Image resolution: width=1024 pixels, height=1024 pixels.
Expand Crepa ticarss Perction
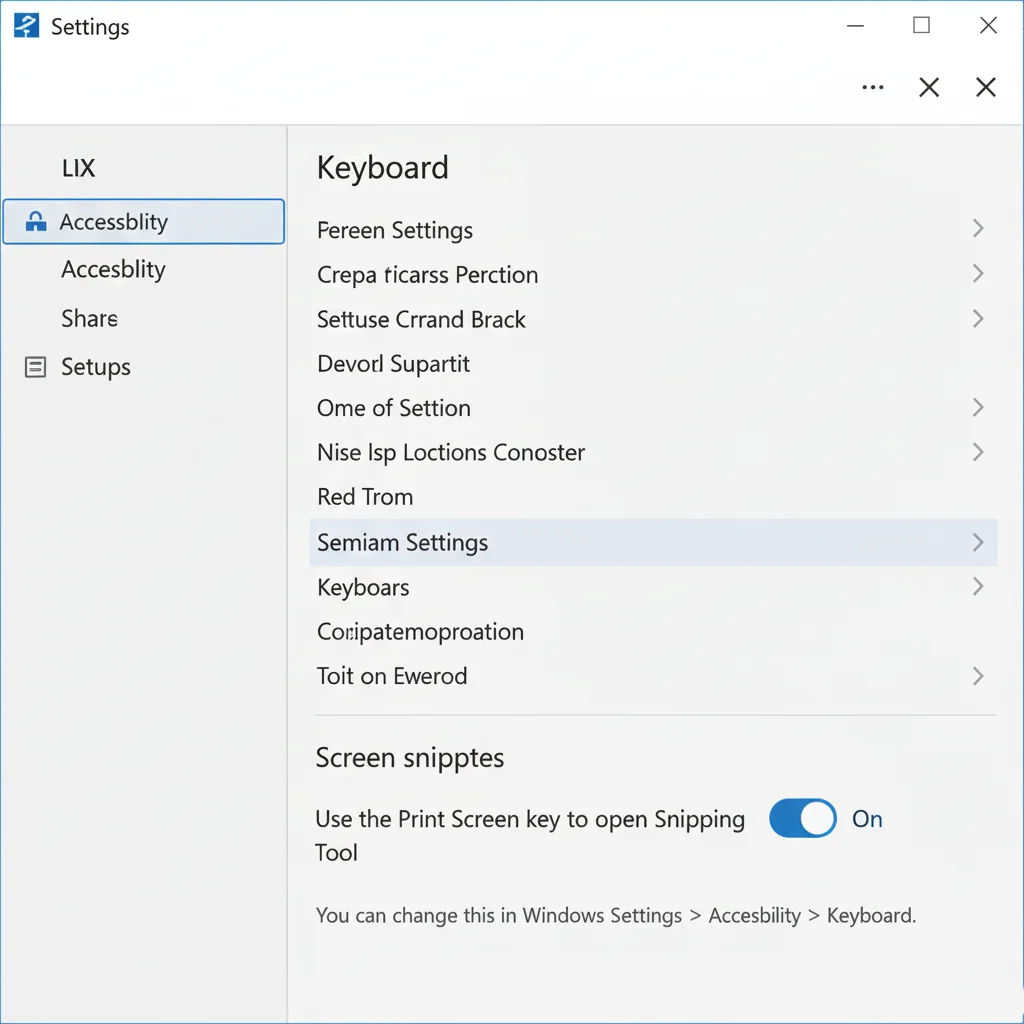(977, 274)
